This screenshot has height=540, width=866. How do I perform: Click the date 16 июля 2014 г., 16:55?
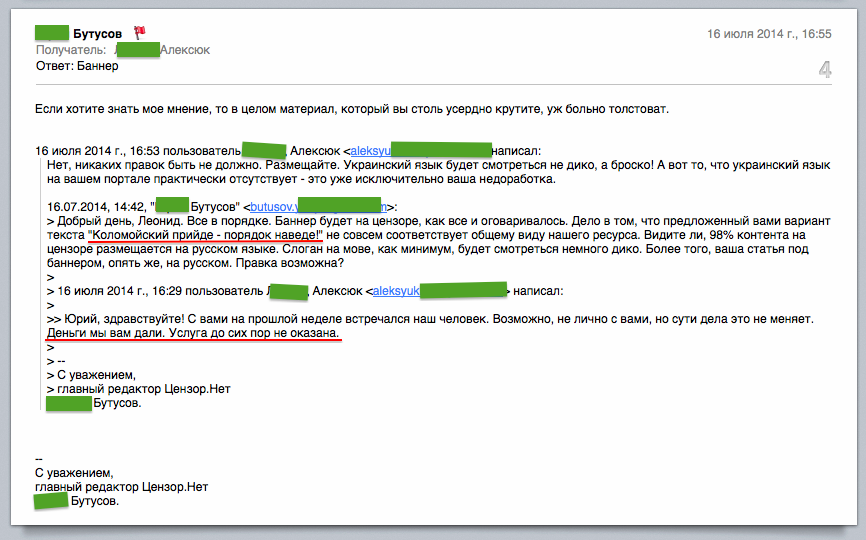click(769, 34)
